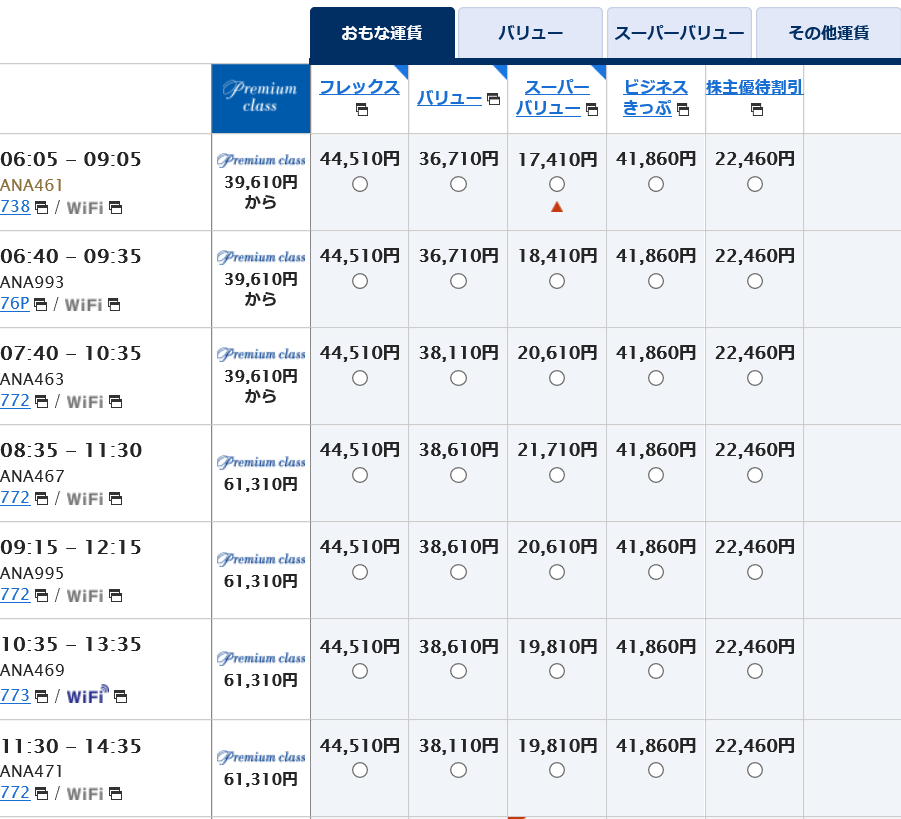Open WiFi info popup icon for ANA461
Image resolution: width=901 pixels, height=819 pixels.
[x=115, y=207]
